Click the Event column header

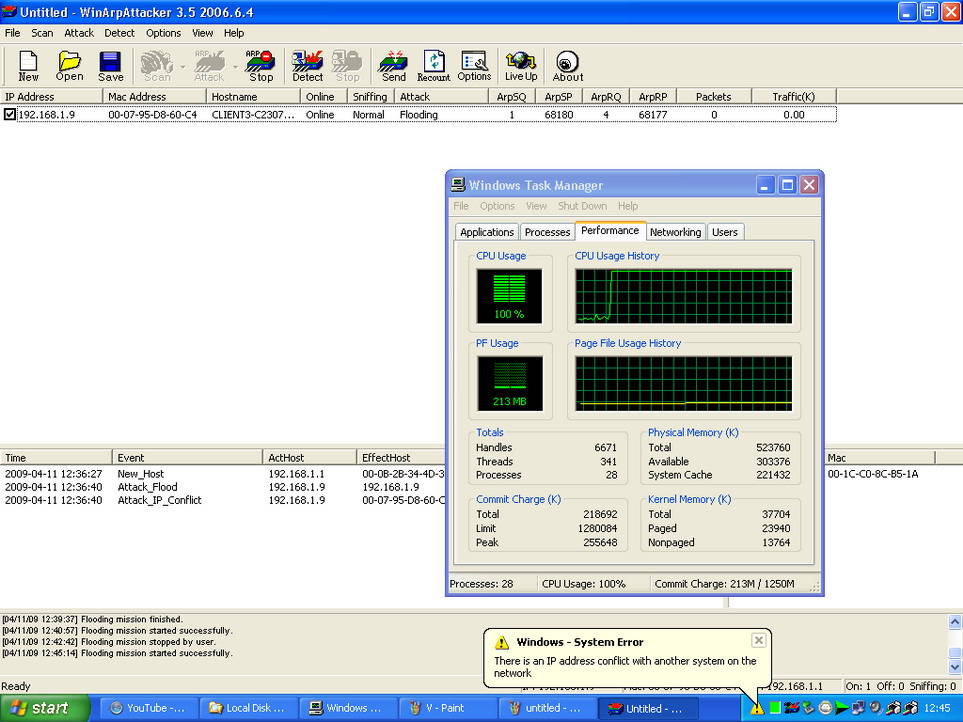click(187, 457)
